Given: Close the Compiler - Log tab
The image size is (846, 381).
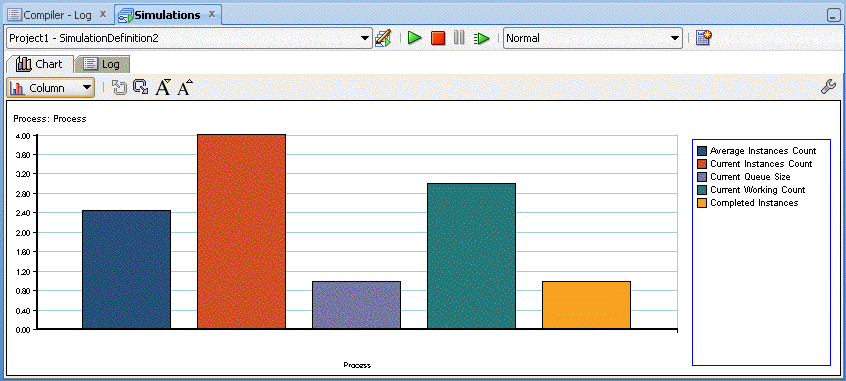Looking at the screenshot, I should pos(103,14).
